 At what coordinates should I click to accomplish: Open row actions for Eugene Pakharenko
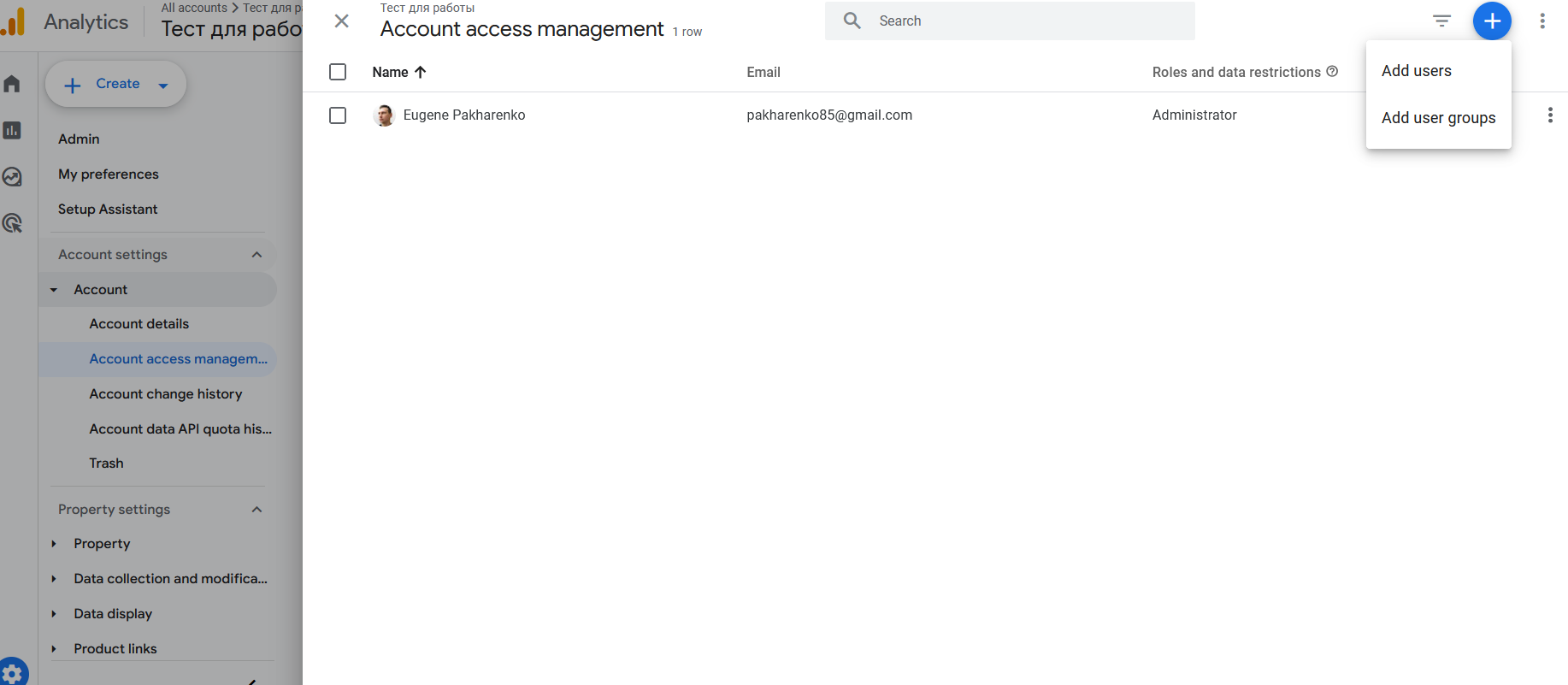coord(1549,115)
